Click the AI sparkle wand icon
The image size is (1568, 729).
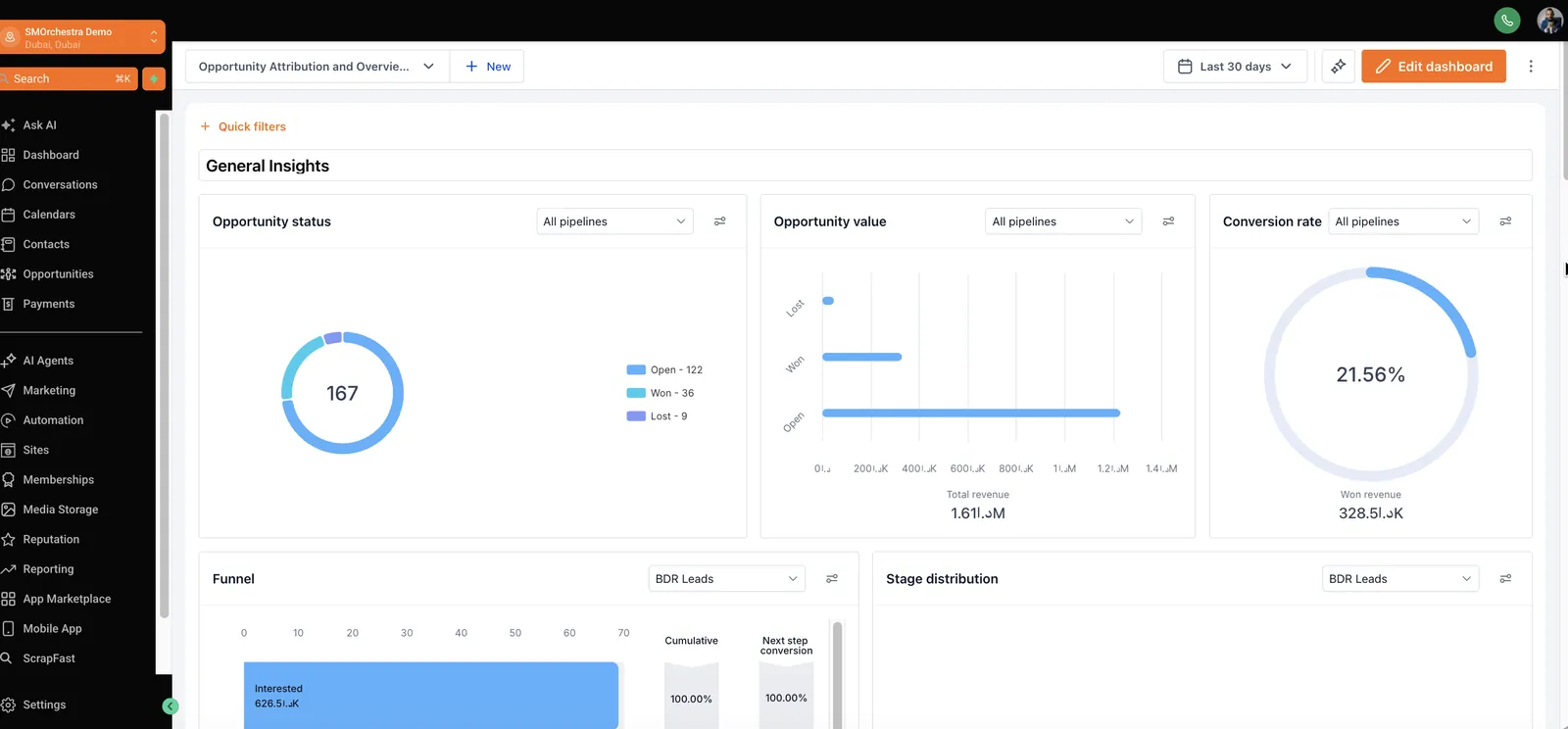pos(1338,67)
